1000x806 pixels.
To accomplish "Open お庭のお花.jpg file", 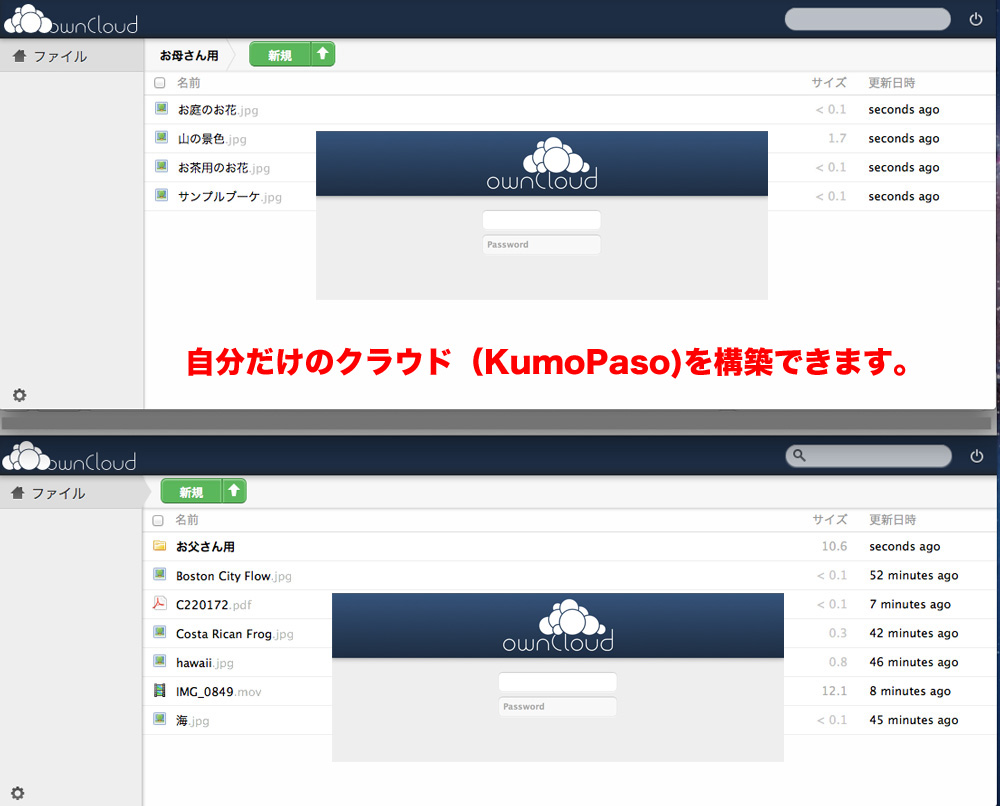I will pyautogui.click(x=218, y=110).
